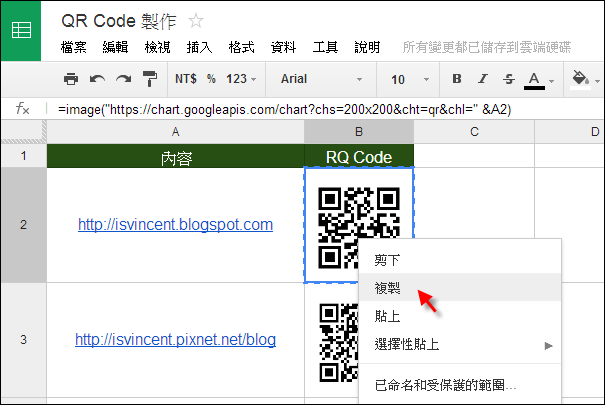605x405 pixels.
Task: Select row 2 header
Action: coord(24,225)
